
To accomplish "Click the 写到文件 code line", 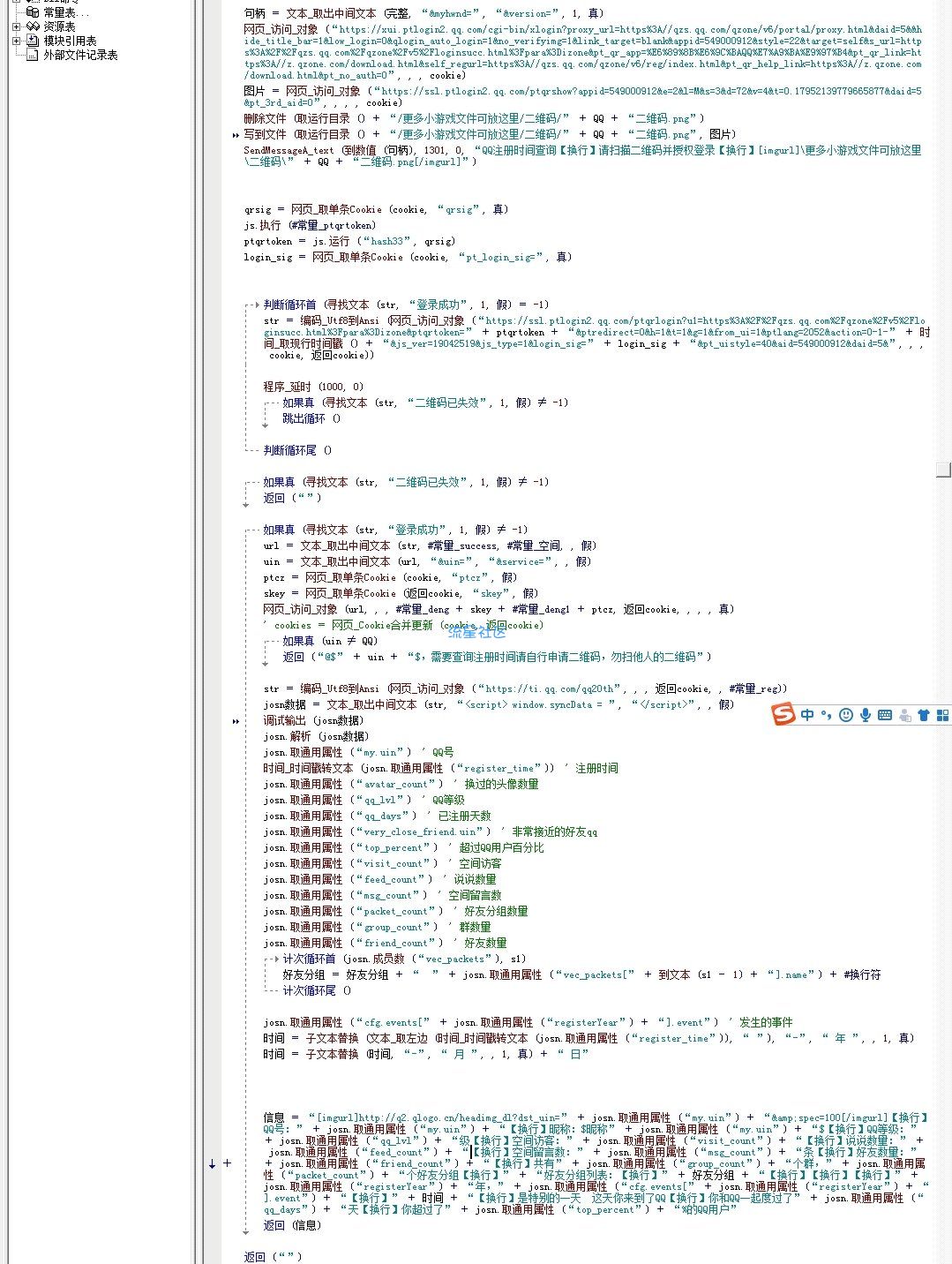I will pyautogui.click(x=490, y=134).
